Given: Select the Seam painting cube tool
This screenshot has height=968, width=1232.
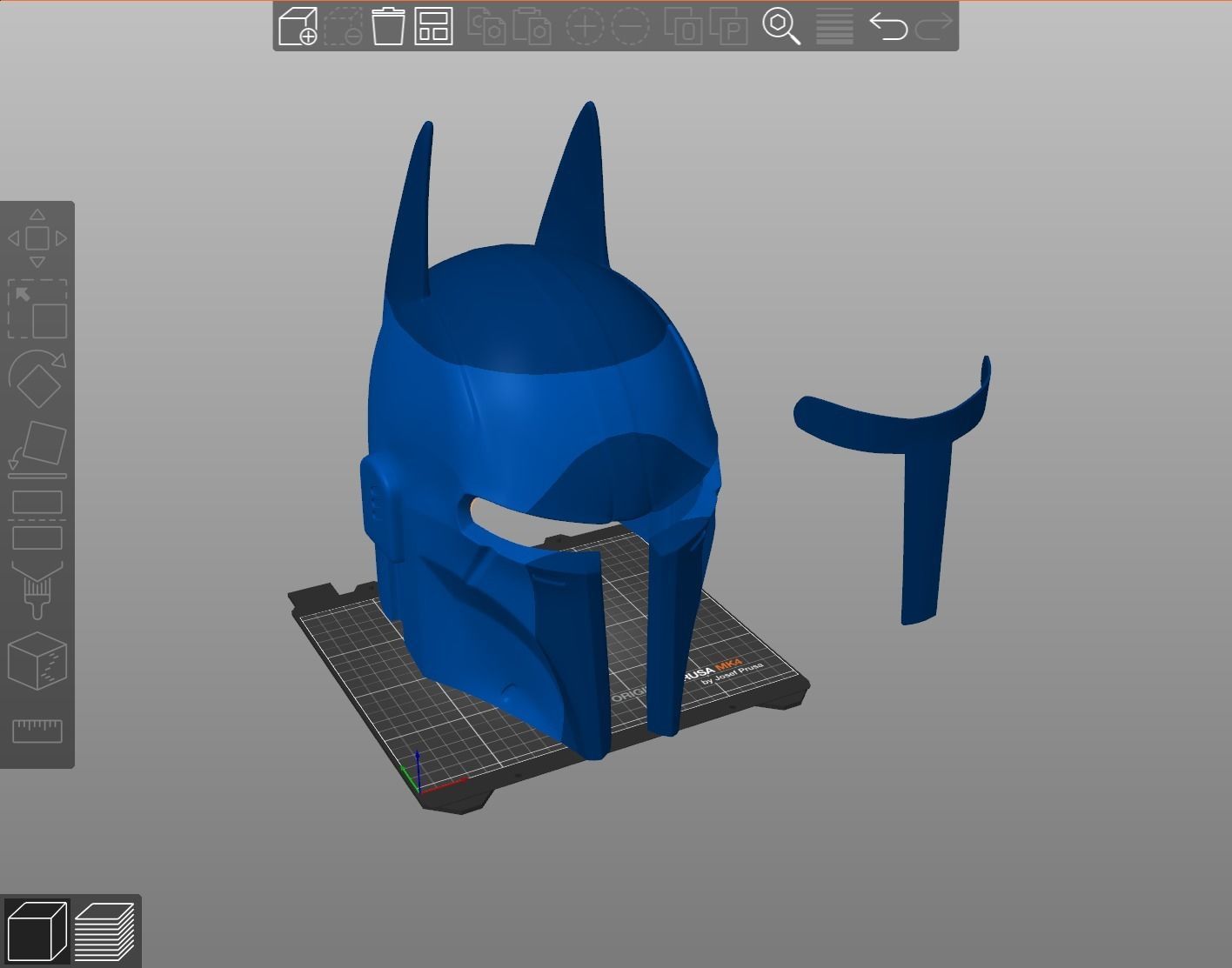Looking at the screenshot, I should 37,661.
